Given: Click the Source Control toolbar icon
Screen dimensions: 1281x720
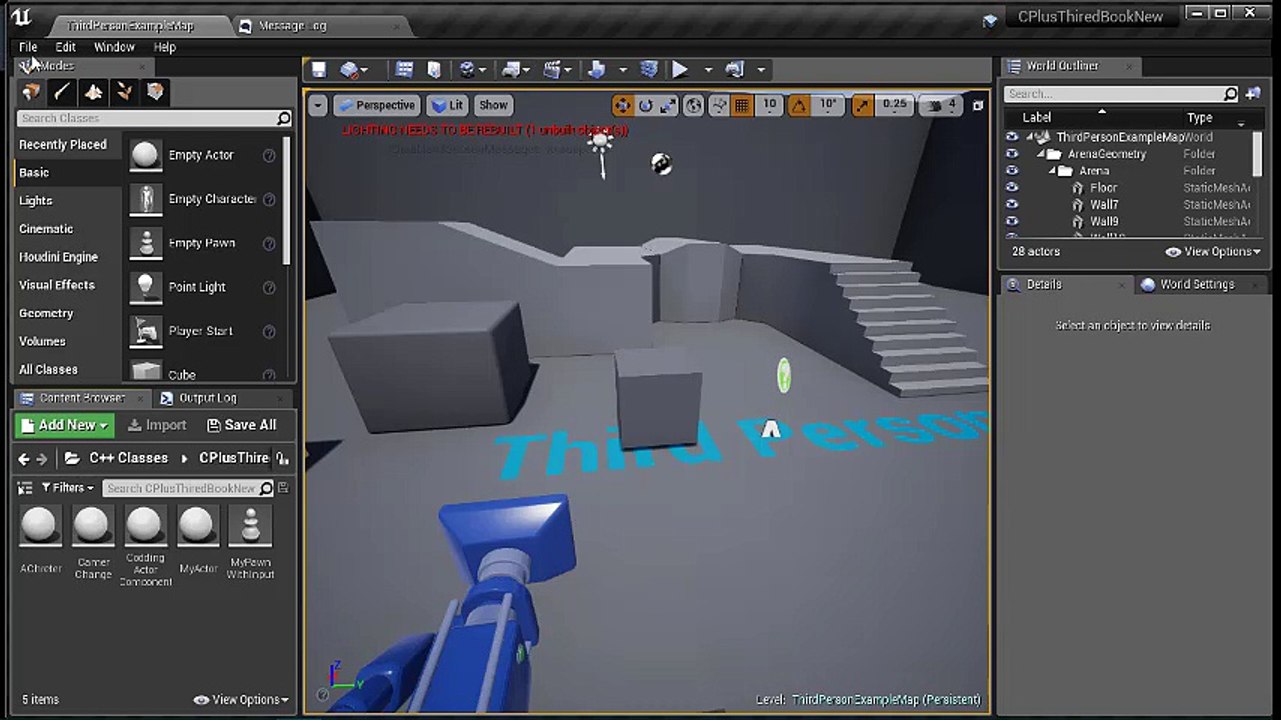Looking at the screenshot, I should click(349, 69).
